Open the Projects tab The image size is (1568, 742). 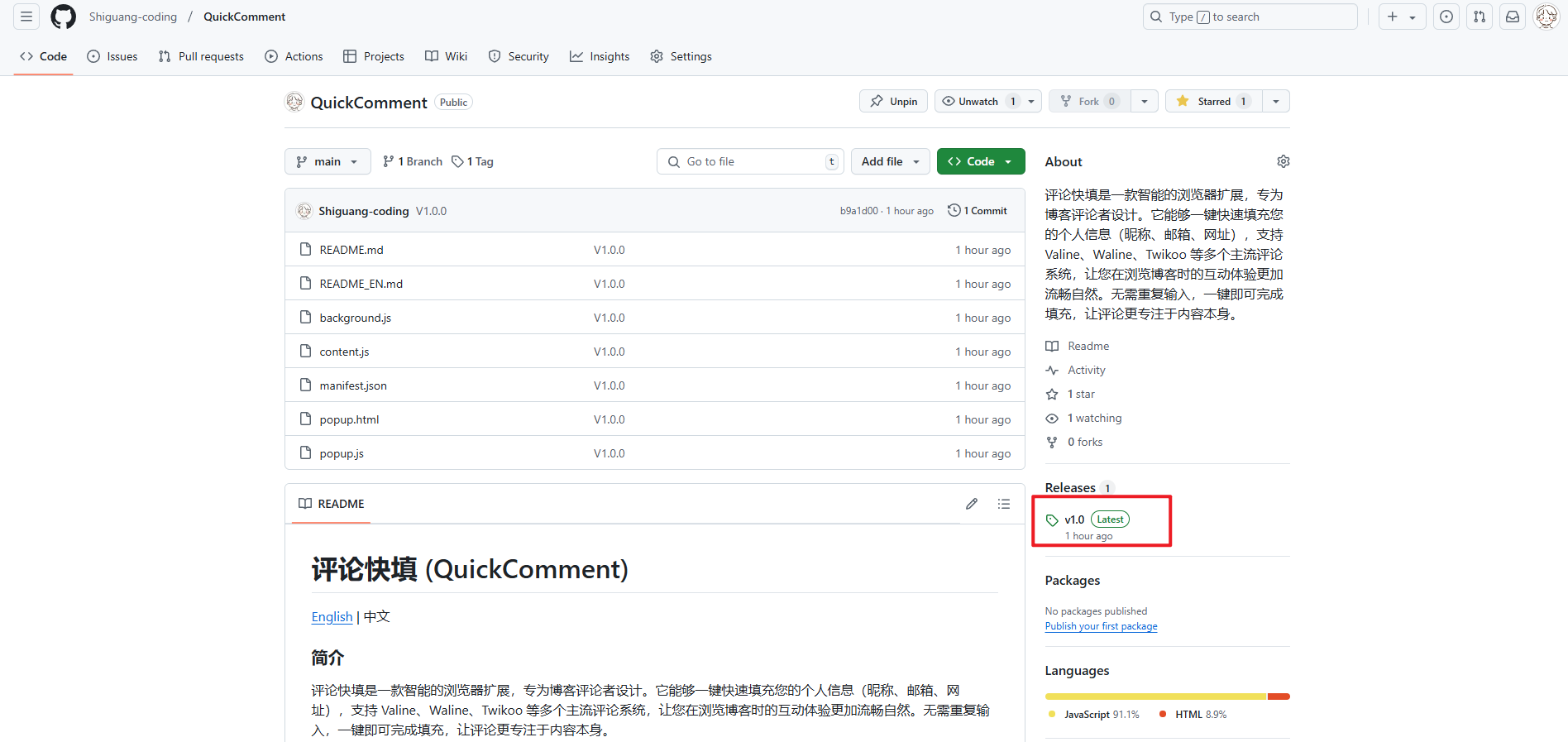(374, 56)
